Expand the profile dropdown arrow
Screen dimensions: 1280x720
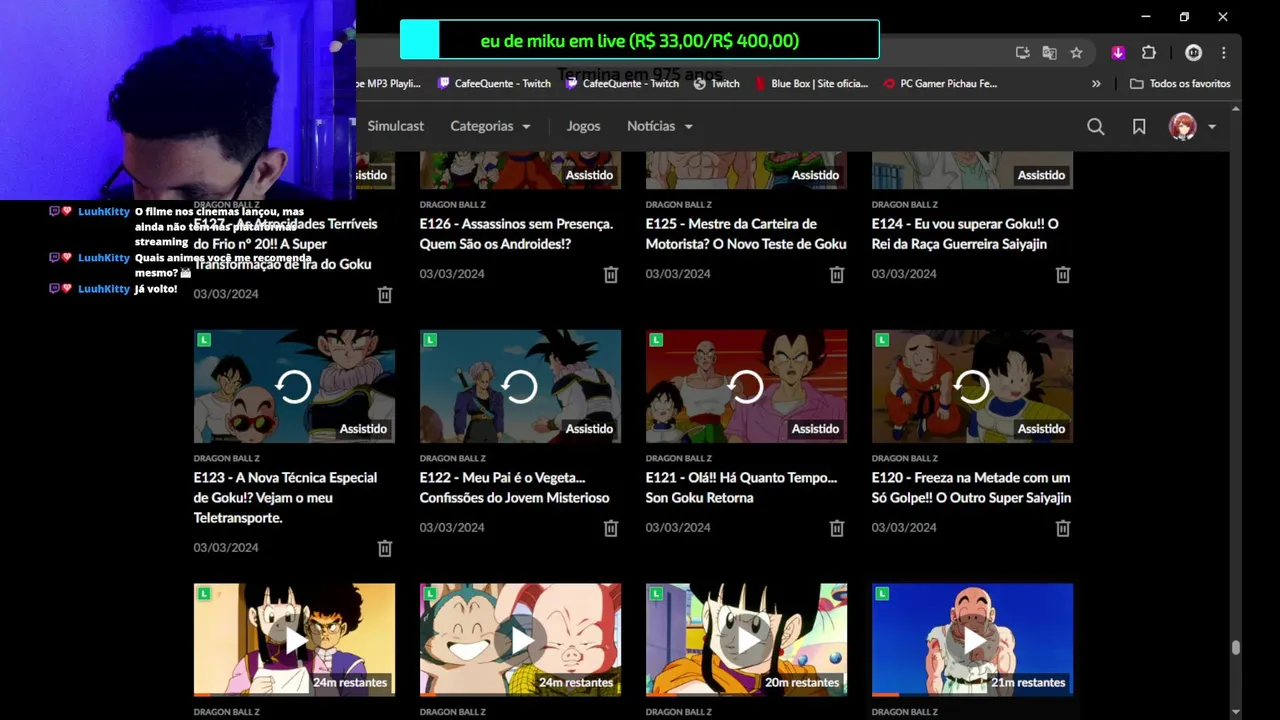(1212, 127)
